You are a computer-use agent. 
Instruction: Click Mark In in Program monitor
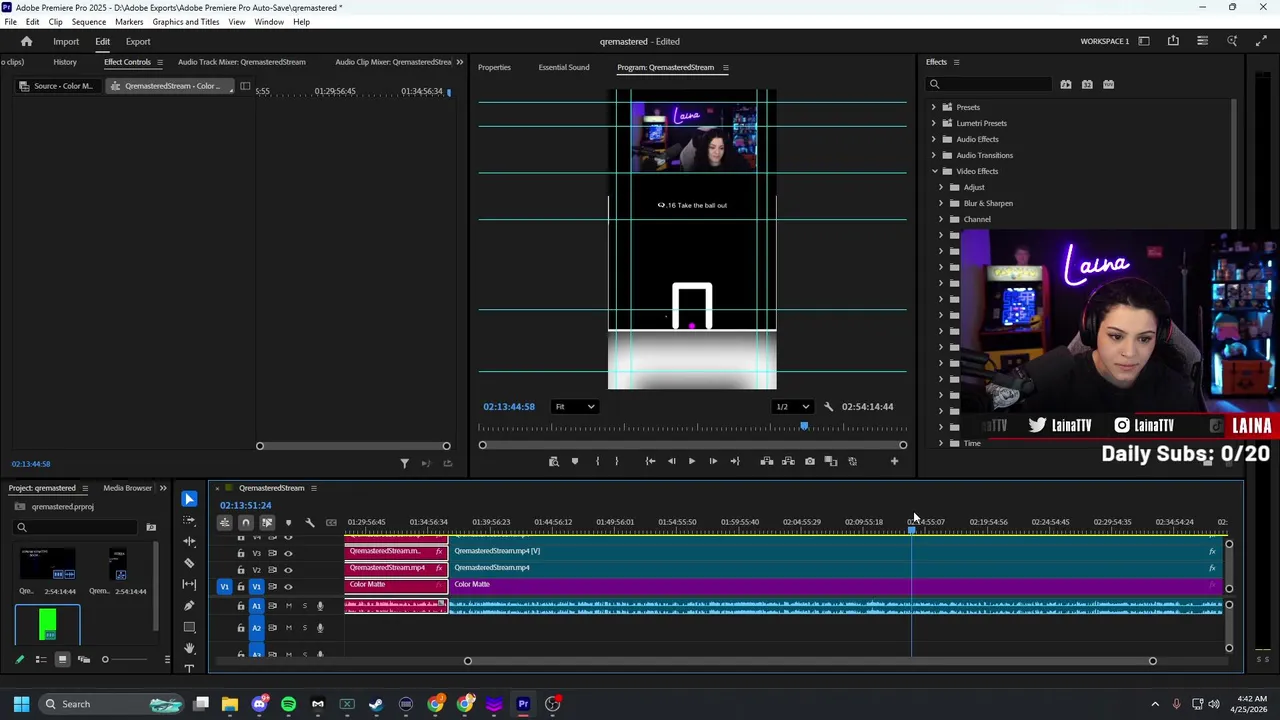point(597,461)
